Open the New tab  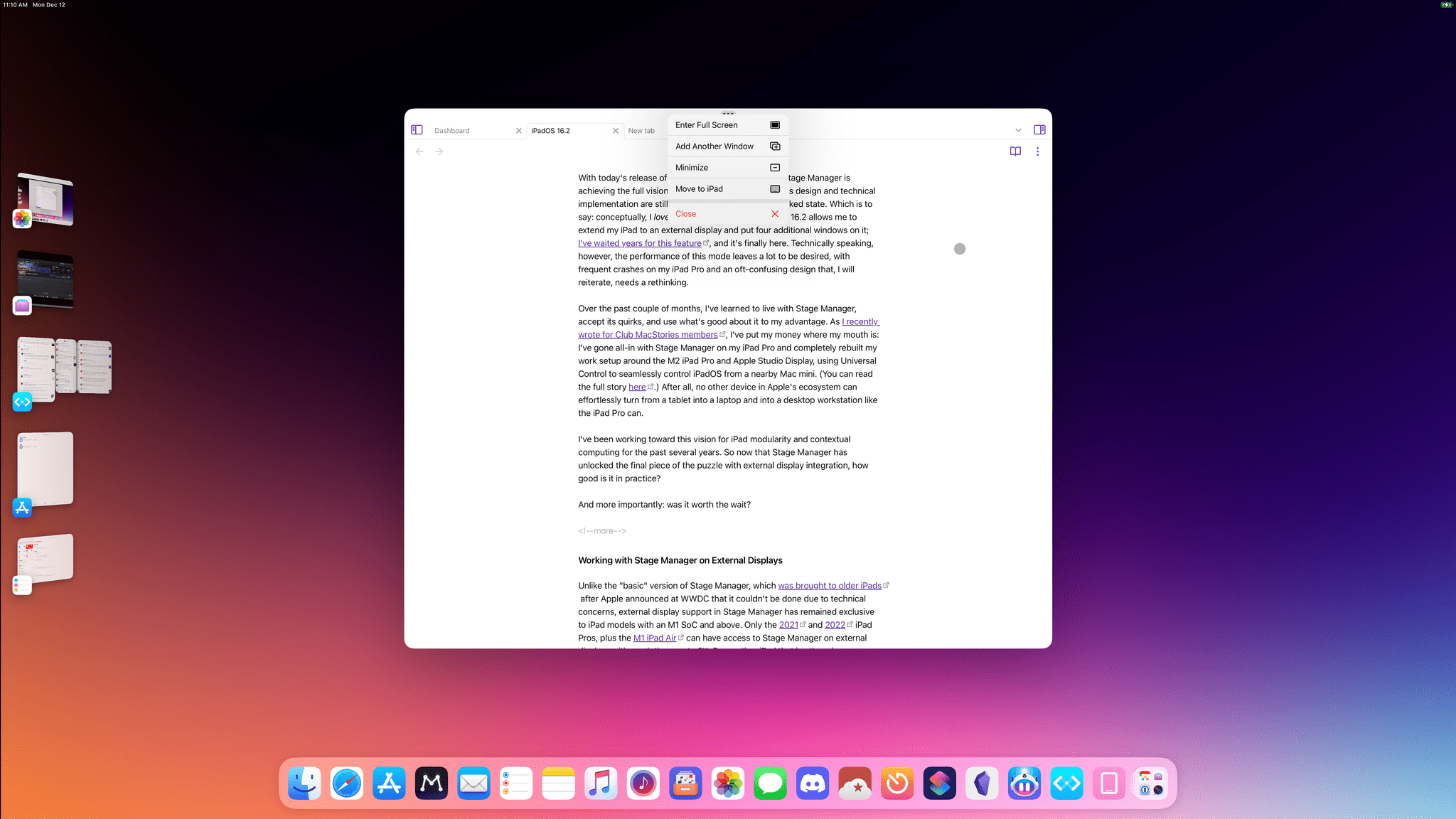click(641, 131)
